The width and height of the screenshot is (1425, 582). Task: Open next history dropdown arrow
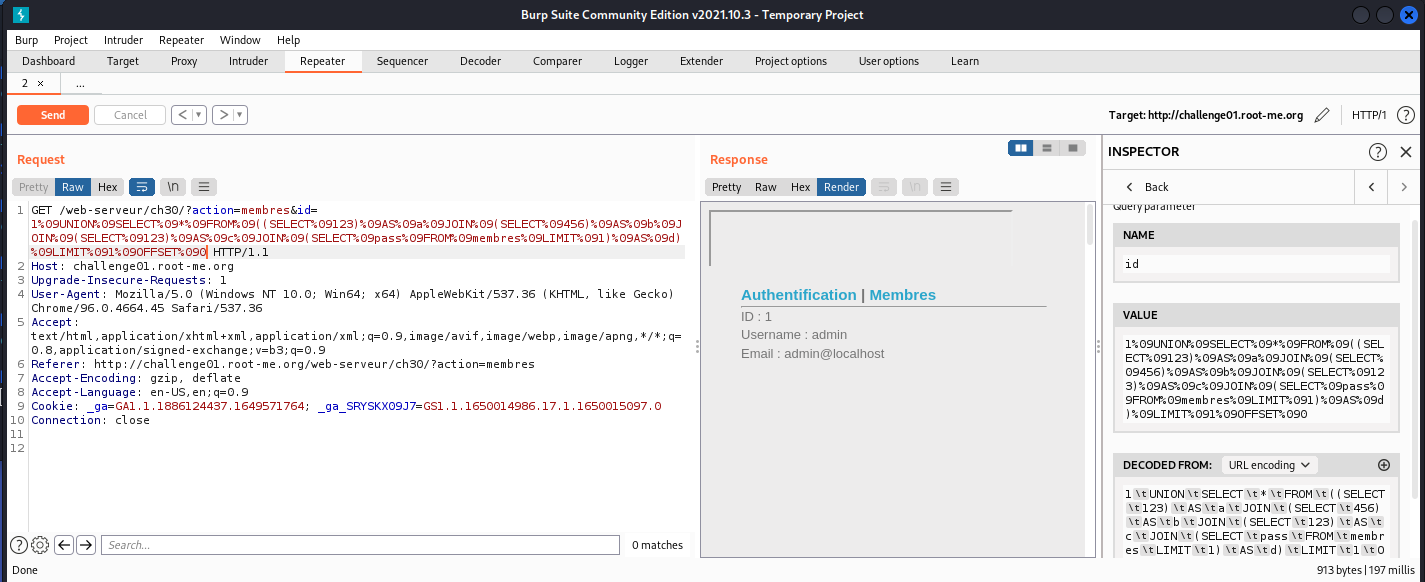(241, 115)
